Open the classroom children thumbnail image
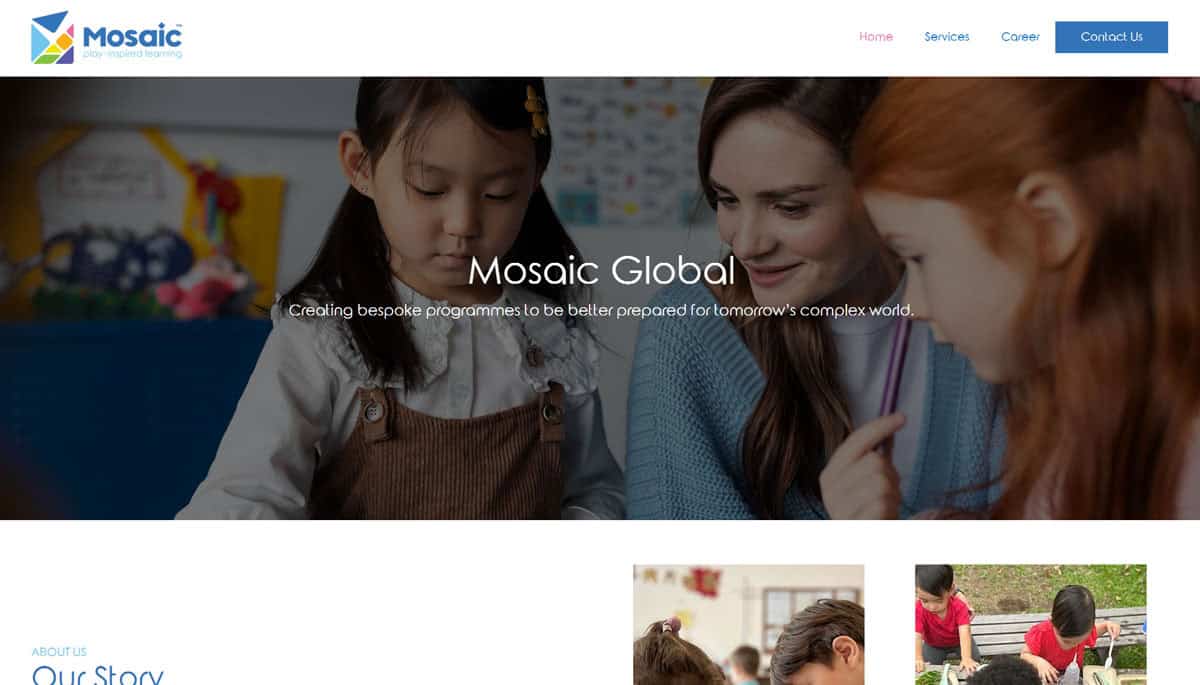 (748, 625)
